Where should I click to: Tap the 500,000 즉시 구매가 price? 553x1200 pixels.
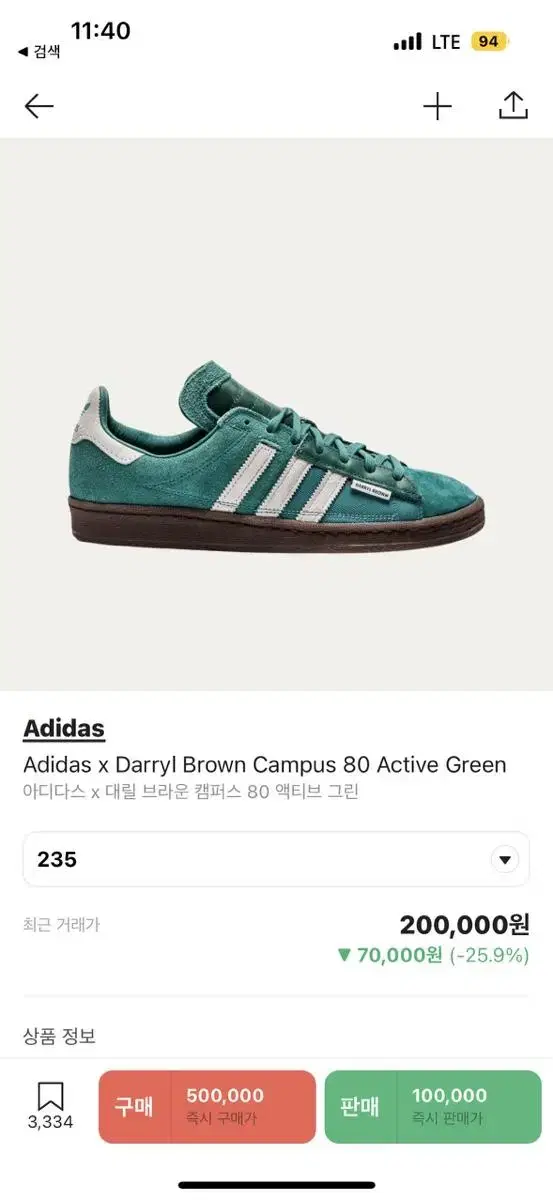(223, 1106)
